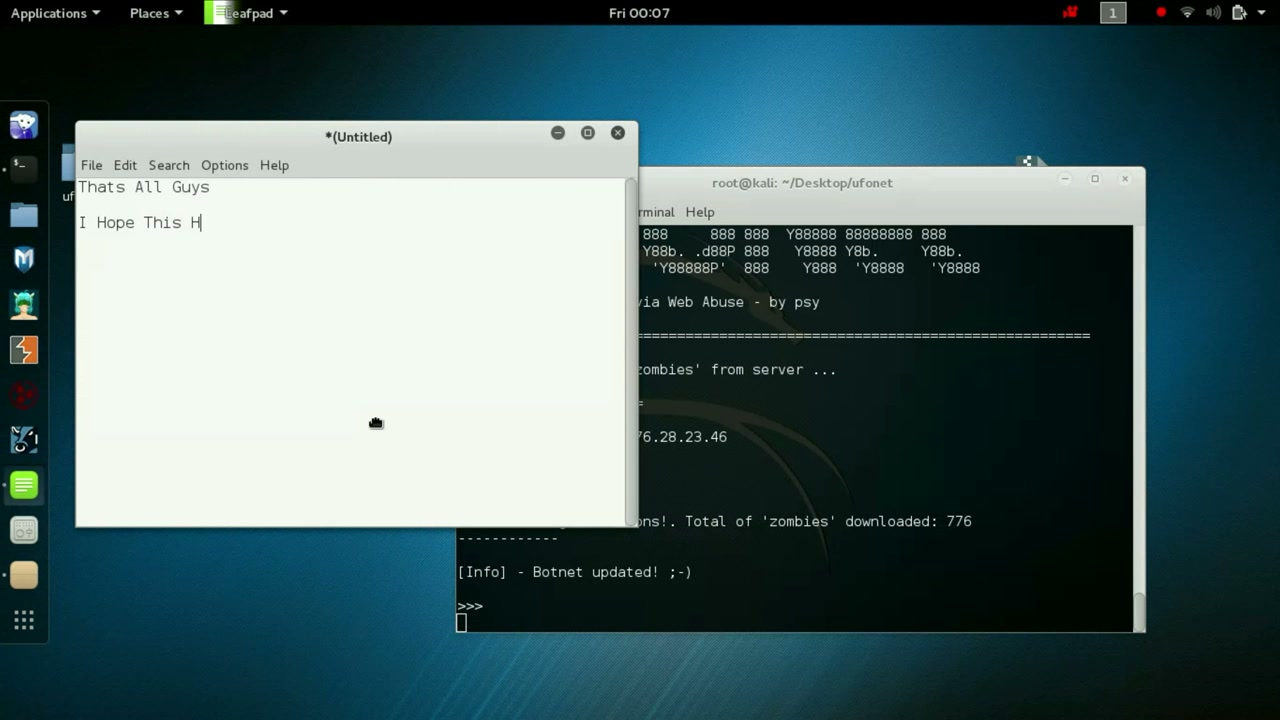Open the terminal's Help menu
The image size is (1280, 720).
[x=700, y=212]
